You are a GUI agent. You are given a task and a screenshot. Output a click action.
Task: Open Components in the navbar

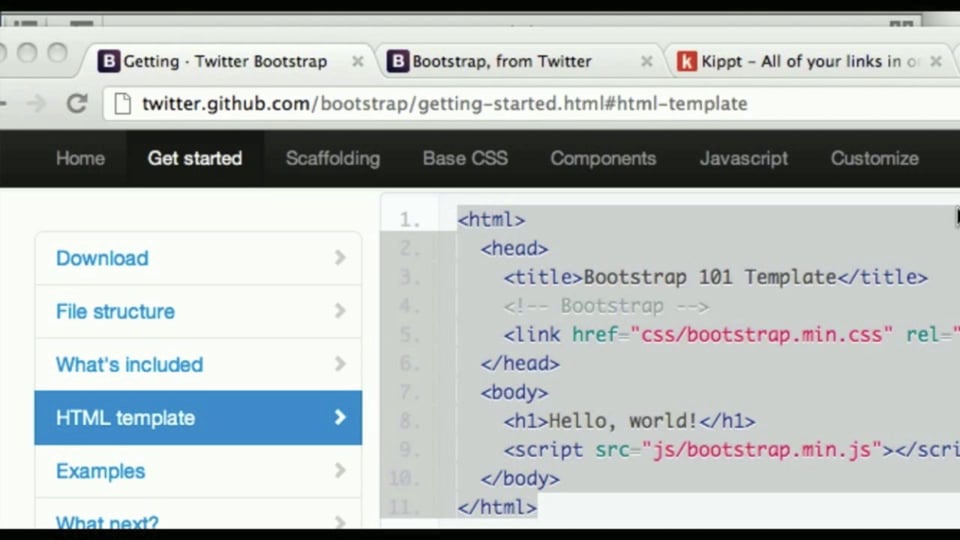[x=603, y=159]
